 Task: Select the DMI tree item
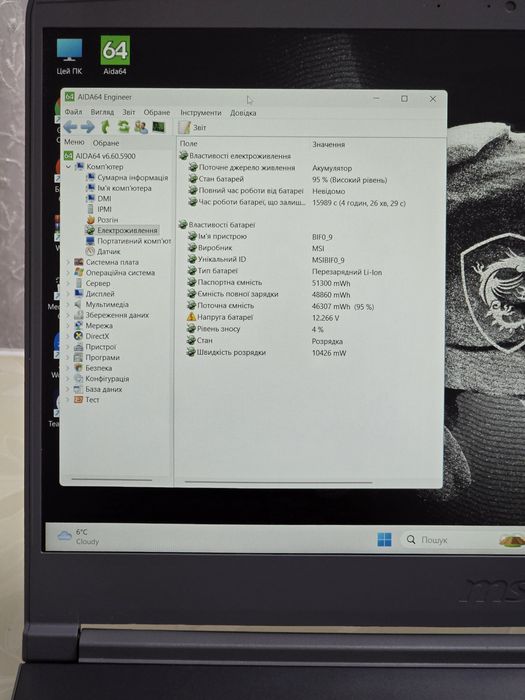pos(99,198)
